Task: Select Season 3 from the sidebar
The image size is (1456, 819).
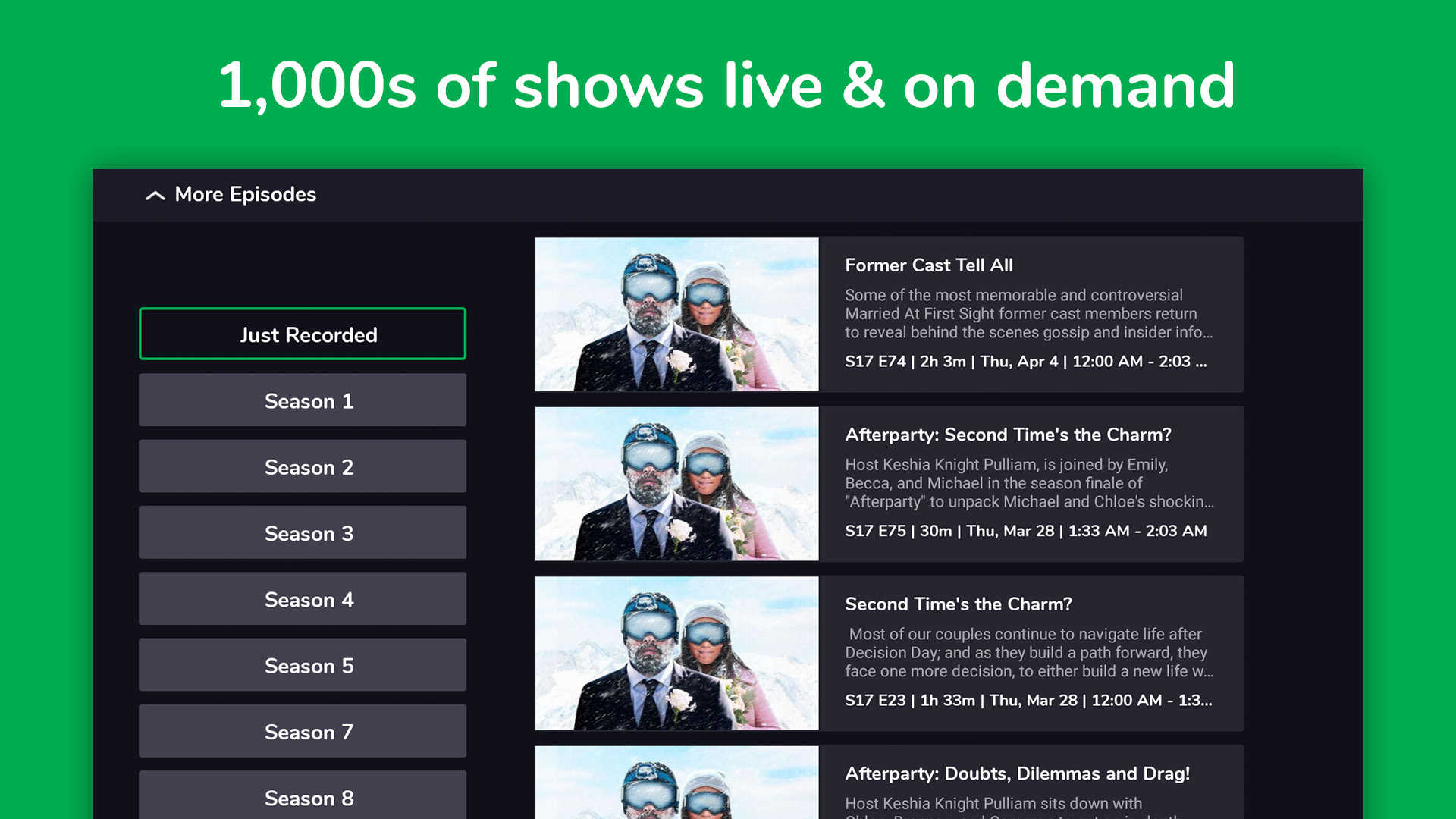Action: click(x=302, y=533)
